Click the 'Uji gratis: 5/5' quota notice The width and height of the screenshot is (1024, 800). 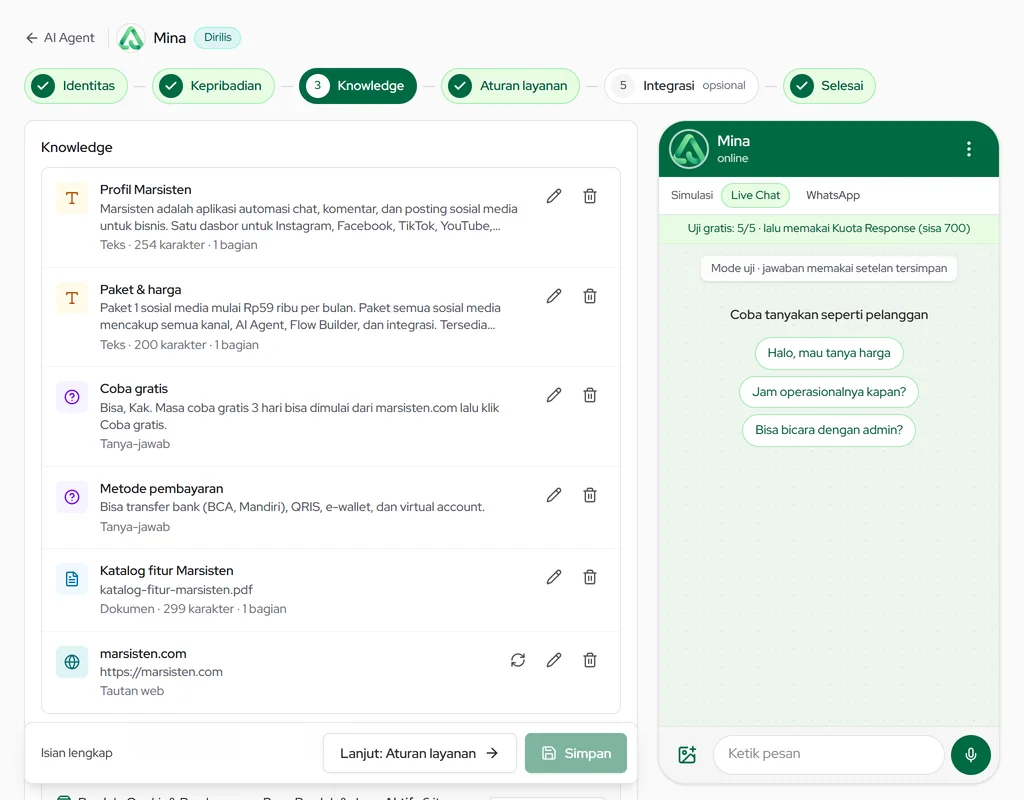coord(829,229)
